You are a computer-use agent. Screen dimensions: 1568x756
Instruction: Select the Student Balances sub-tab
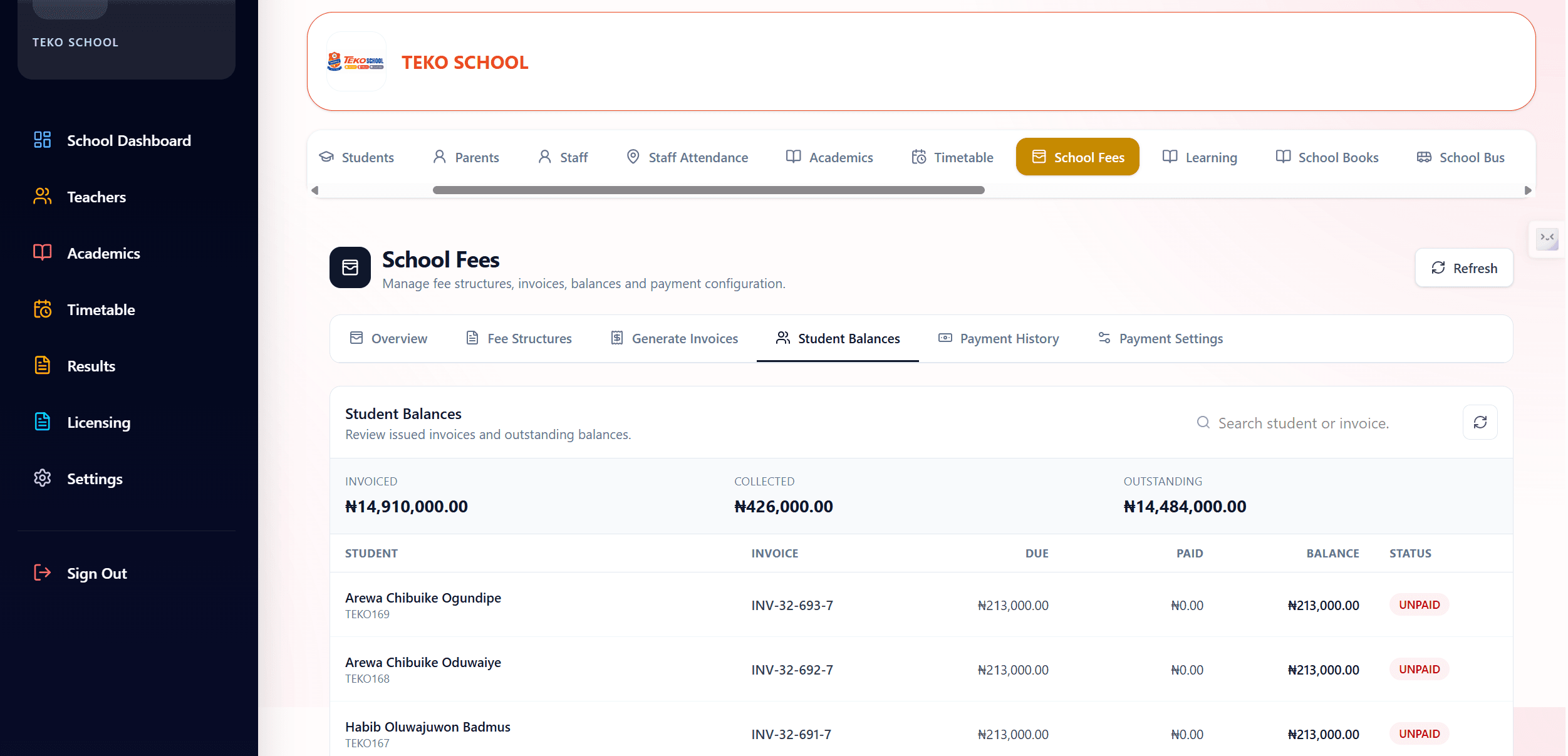coord(838,339)
